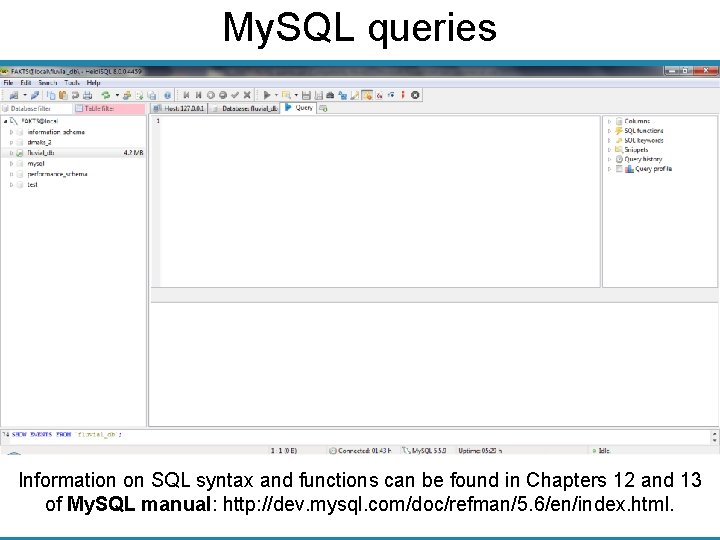This screenshot has height=540, width=720.
Task: Click the disconnect plug icon
Action: [x=35, y=95]
